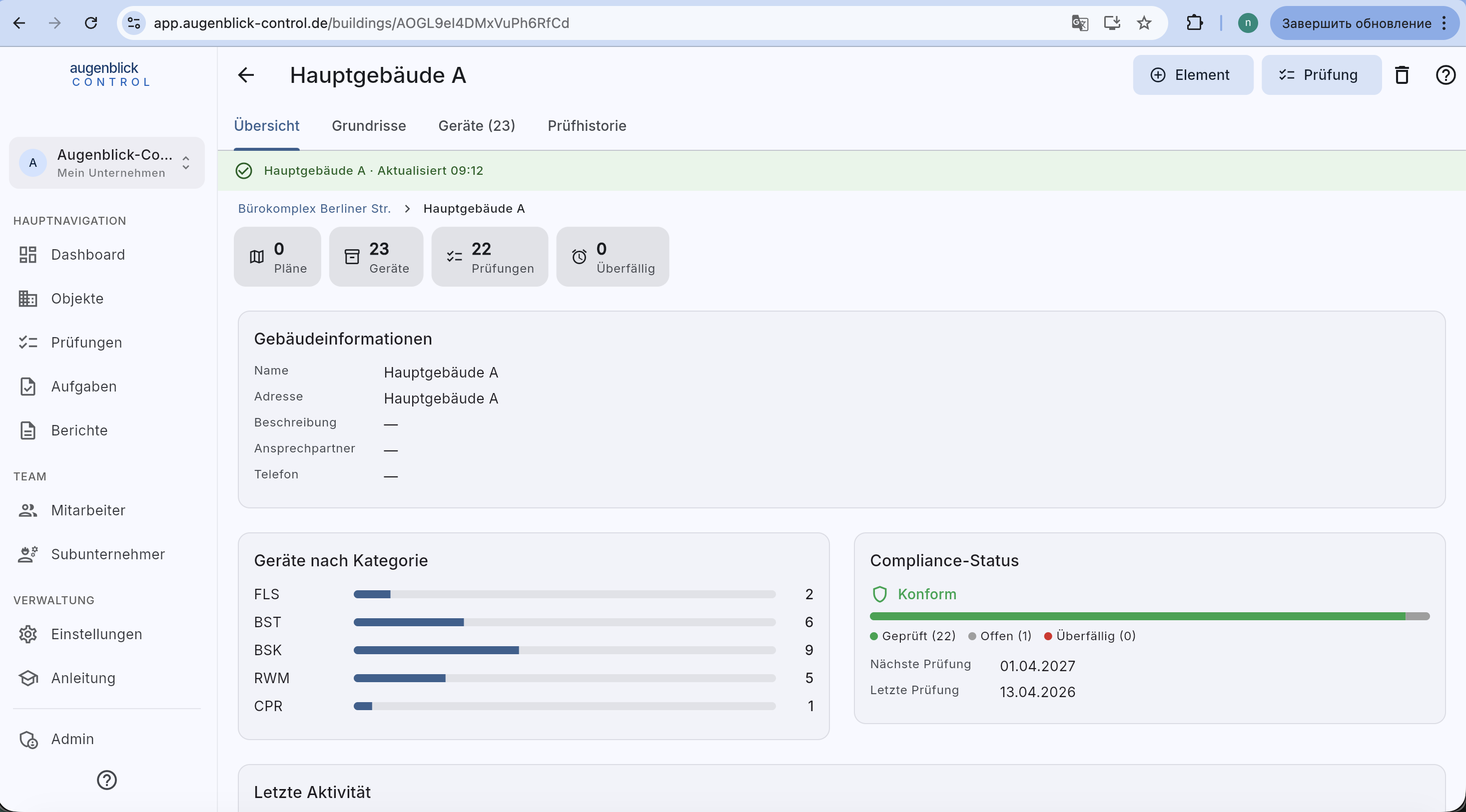The image size is (1466, 812).
Task: Click the RWM category progress bar
Action: 565,678
